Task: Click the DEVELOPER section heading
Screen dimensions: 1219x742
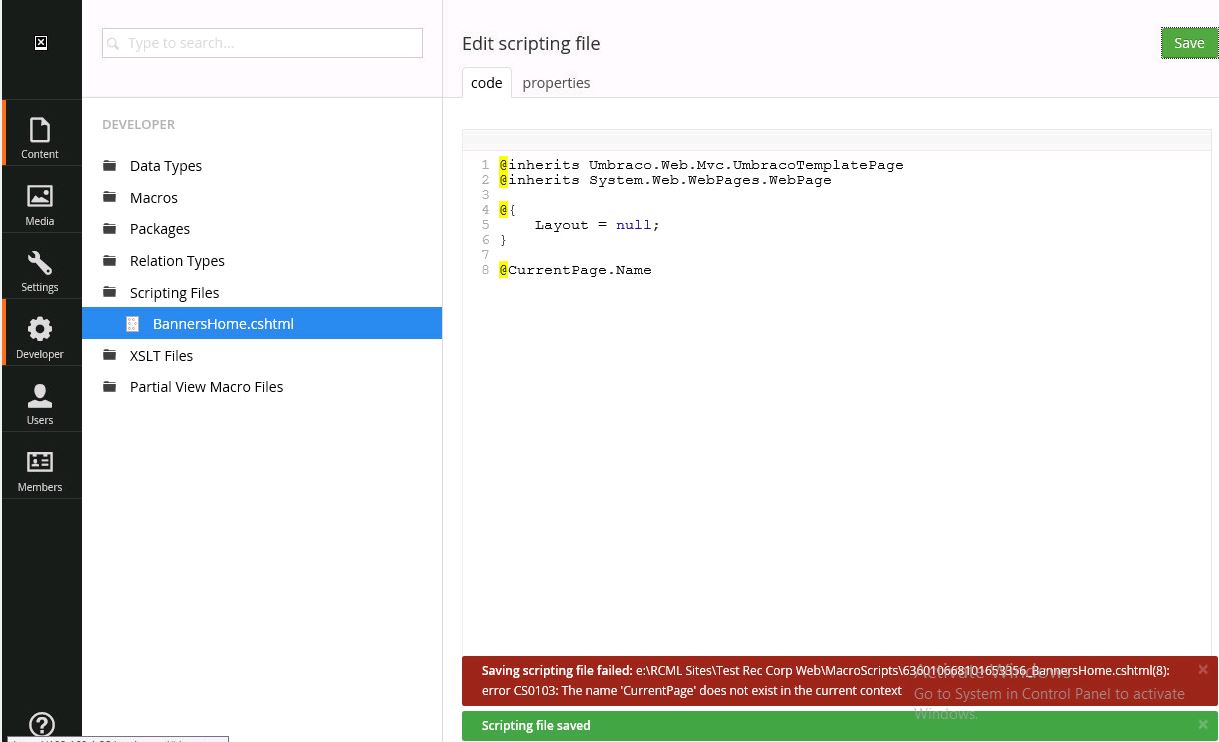Action: click(138, 125)
